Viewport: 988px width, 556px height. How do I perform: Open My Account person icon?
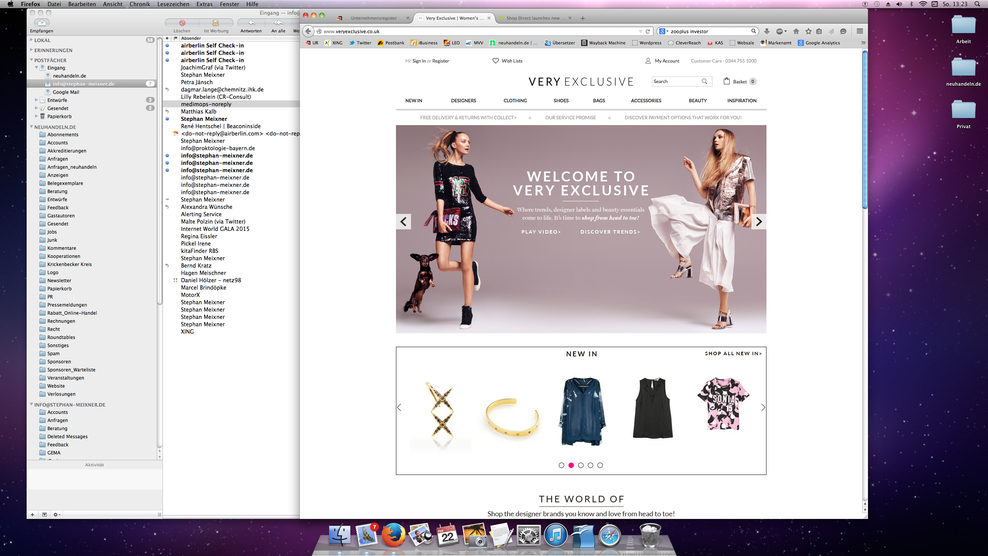(x=648, y=61)
